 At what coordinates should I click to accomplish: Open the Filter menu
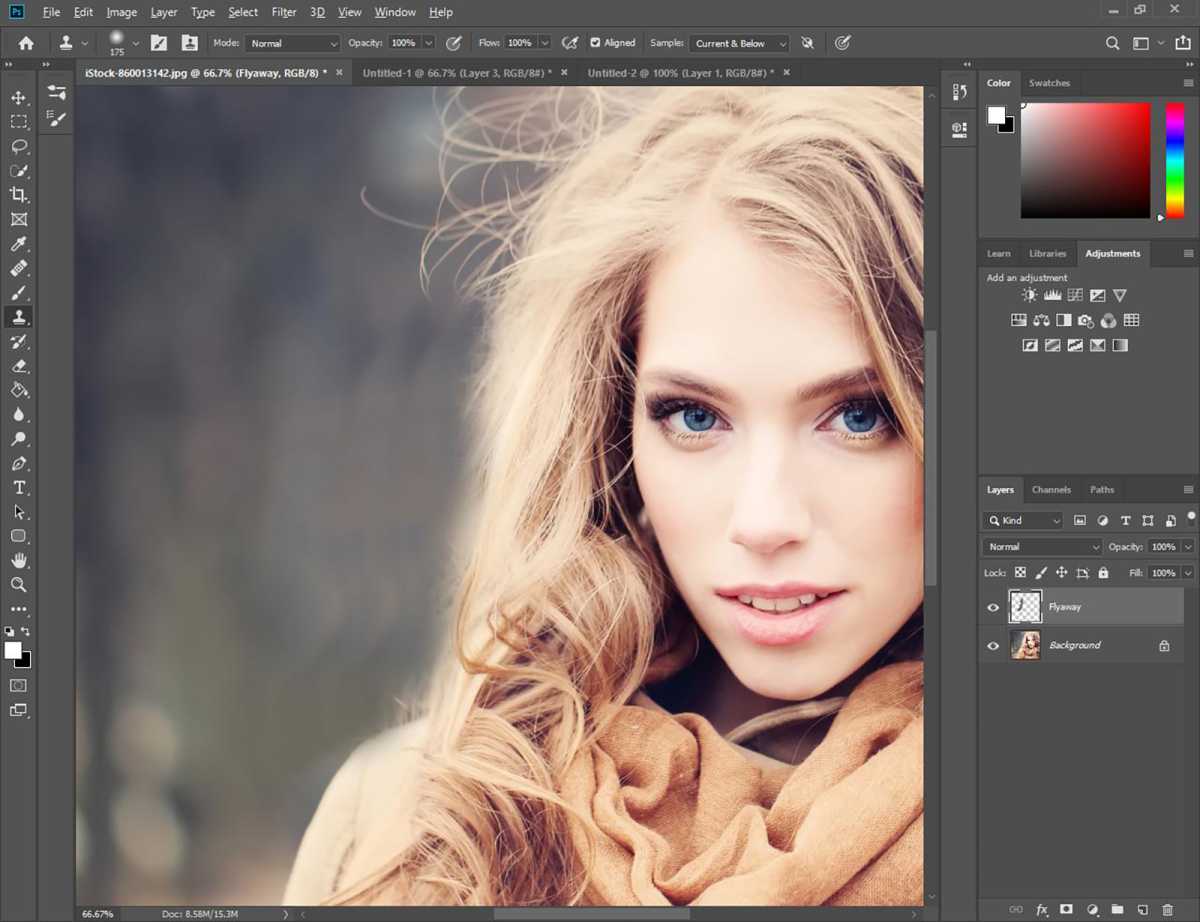coord(284,12)
